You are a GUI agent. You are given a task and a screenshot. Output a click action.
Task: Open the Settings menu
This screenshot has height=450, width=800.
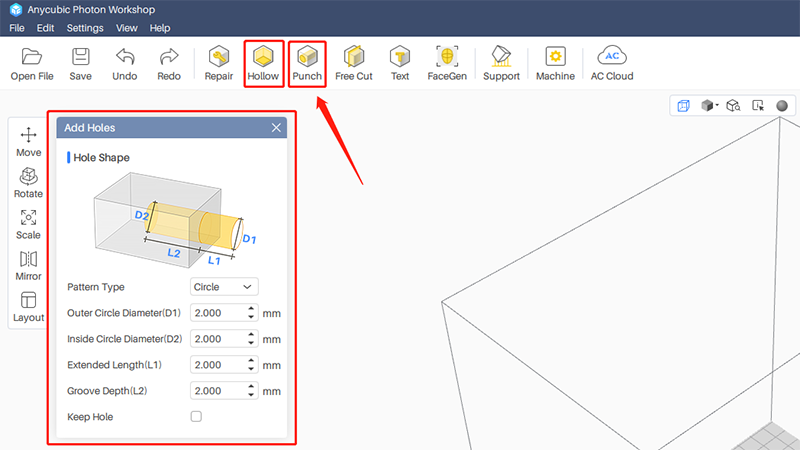click(85, 28)
